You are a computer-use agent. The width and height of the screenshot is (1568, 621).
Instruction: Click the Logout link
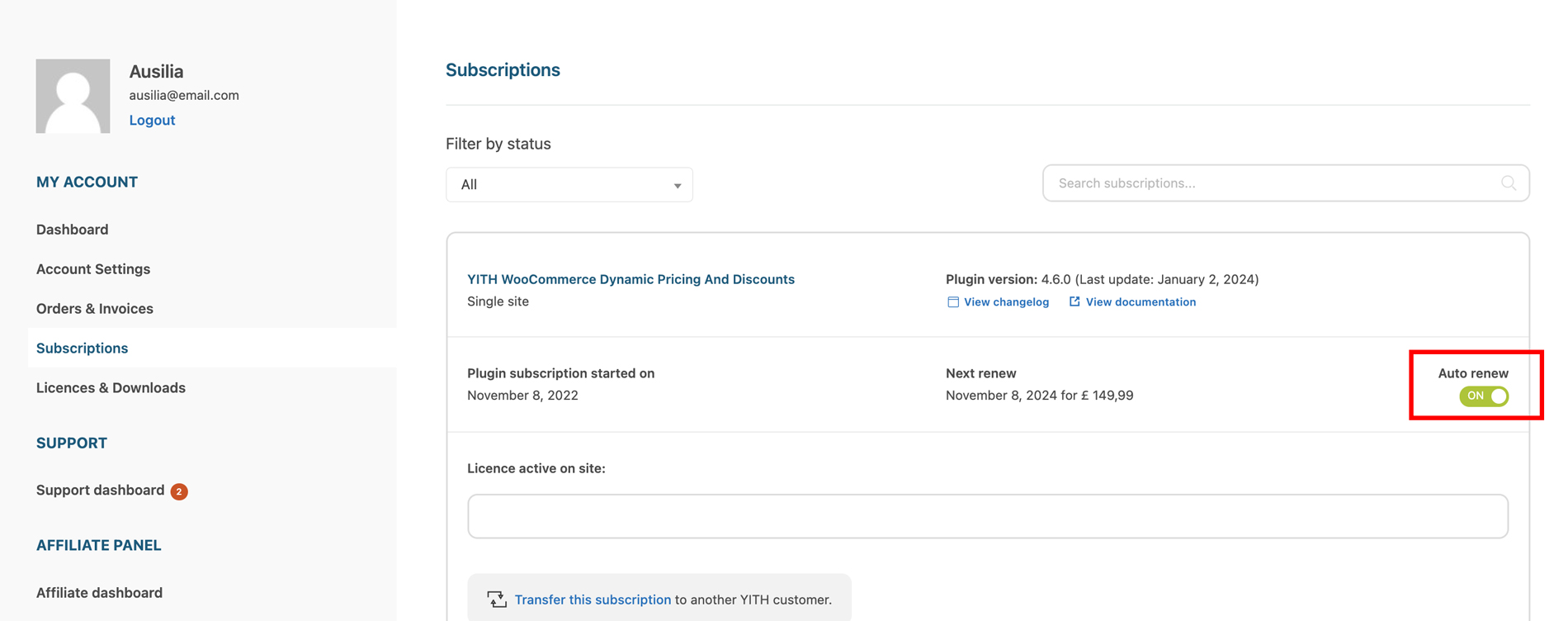click(x=152, y=121)
